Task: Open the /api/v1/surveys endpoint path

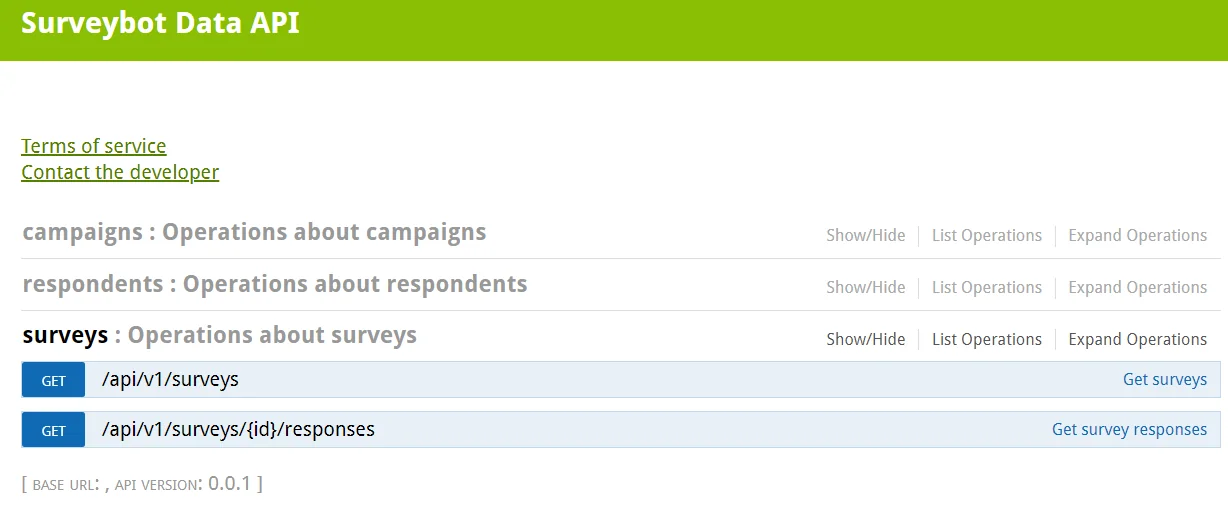Action: point(170,379)
